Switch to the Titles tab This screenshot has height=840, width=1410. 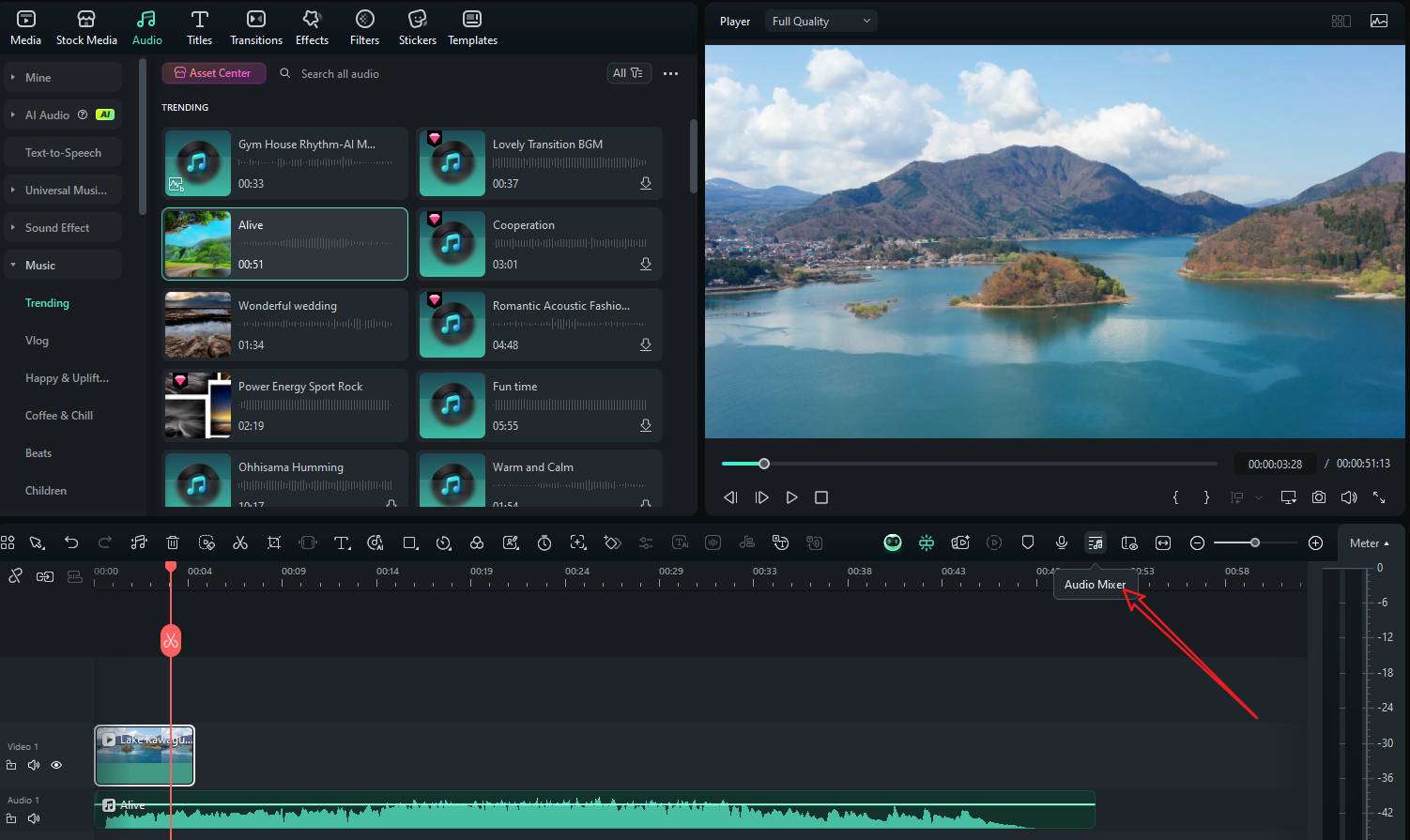(199, 27)
